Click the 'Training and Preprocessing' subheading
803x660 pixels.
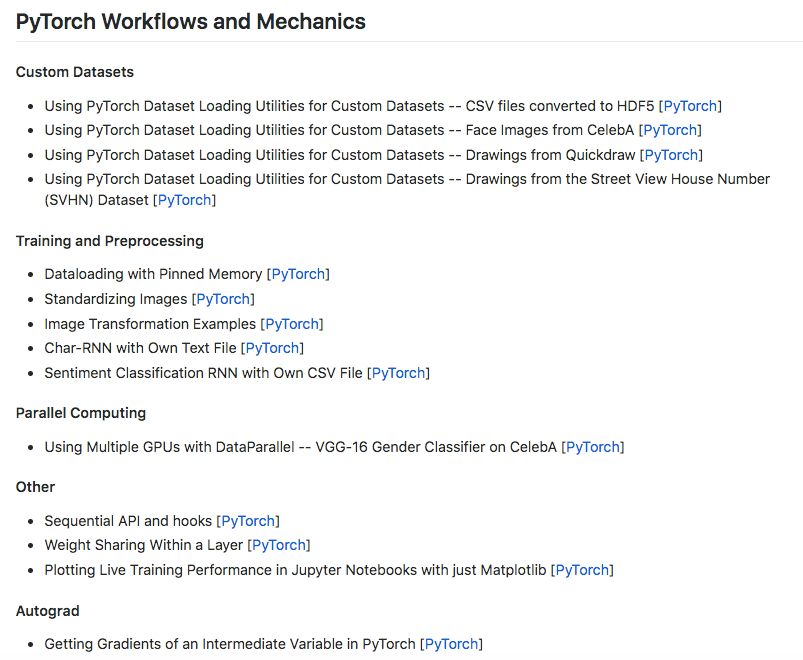pyautogui.click(x=110, y=241)
